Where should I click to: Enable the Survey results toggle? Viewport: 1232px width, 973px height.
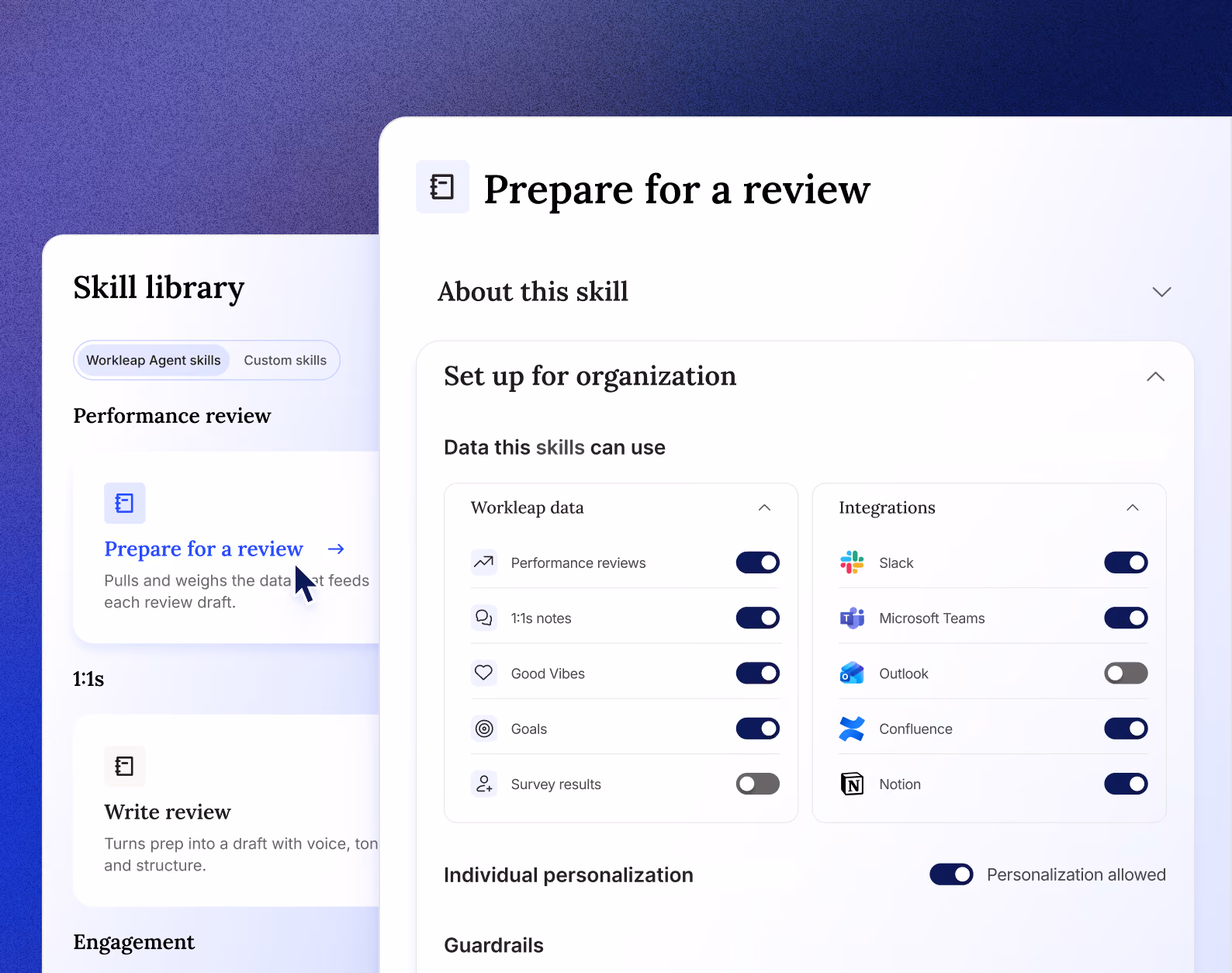(x=758, y=784)
